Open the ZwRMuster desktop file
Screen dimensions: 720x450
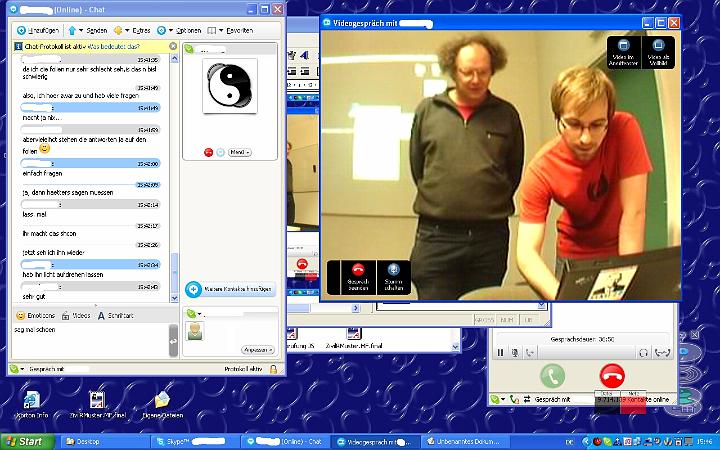pos(97,405)
